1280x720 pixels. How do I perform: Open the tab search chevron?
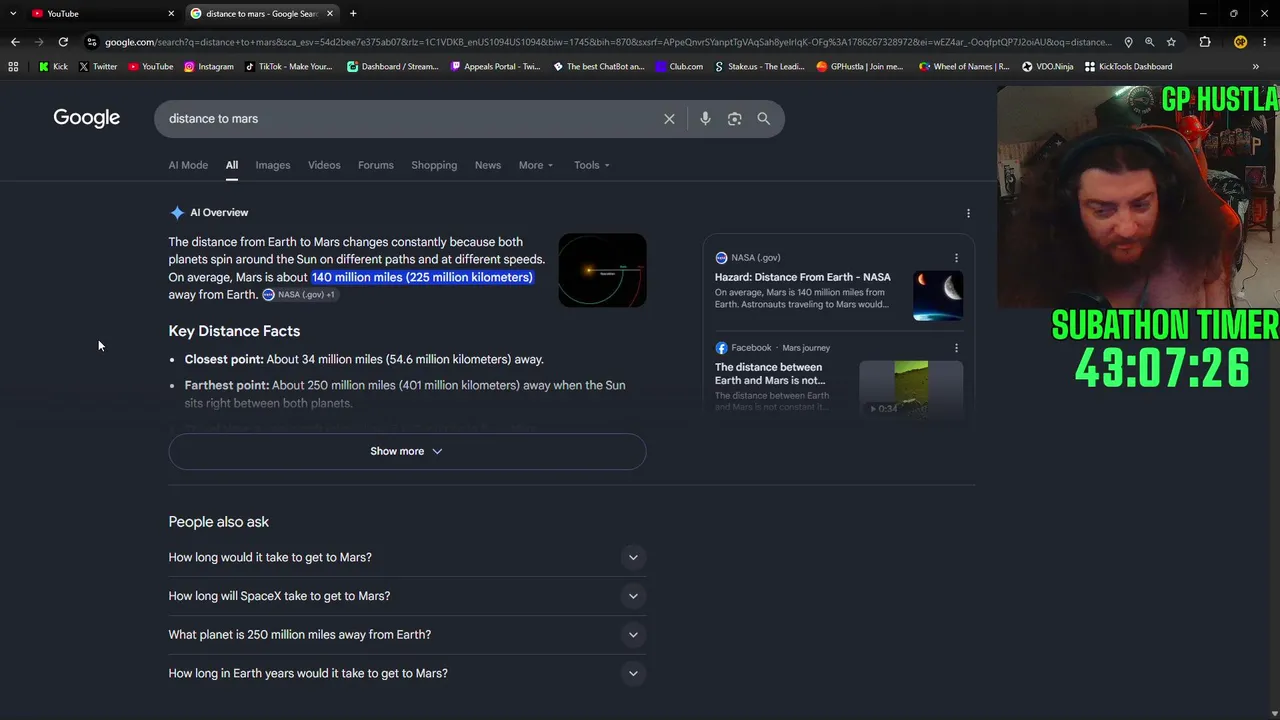[x=13, y=13]
